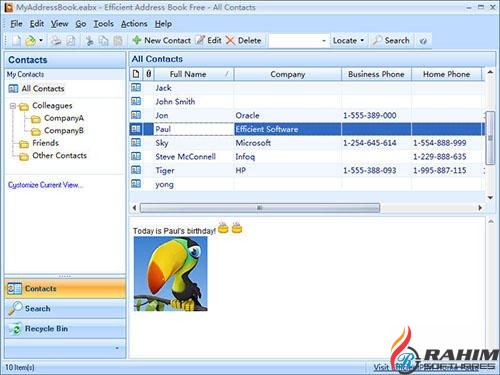Click the navigation pane options arrow
This screenshot has width=500, height=375.
pos(117,348)
